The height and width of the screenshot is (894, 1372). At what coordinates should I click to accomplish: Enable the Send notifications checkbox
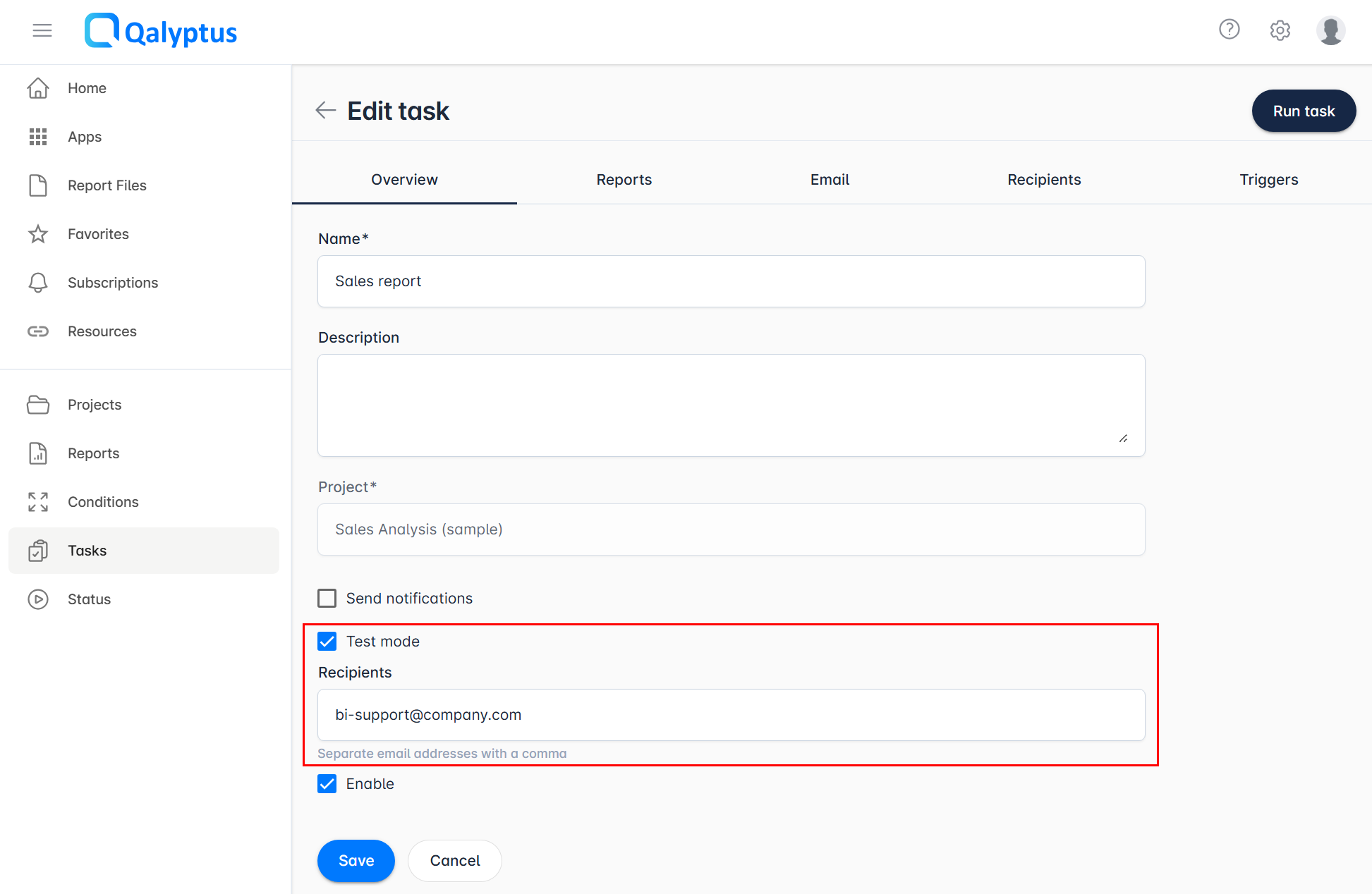(327, 598)
